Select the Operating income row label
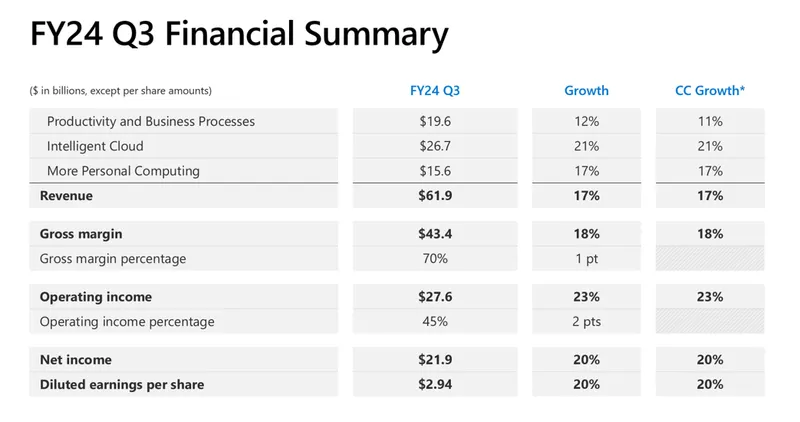800x422 pixels. 96,297
